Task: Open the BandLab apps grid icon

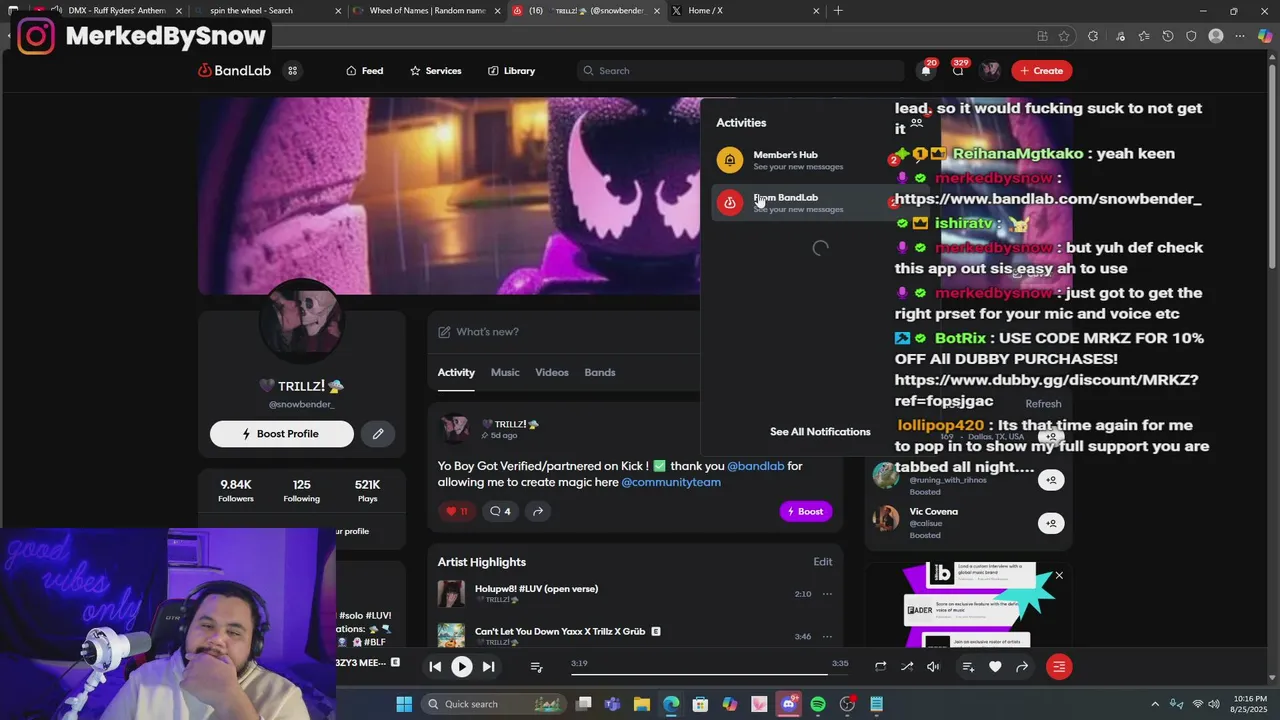Action: point(292,71)
